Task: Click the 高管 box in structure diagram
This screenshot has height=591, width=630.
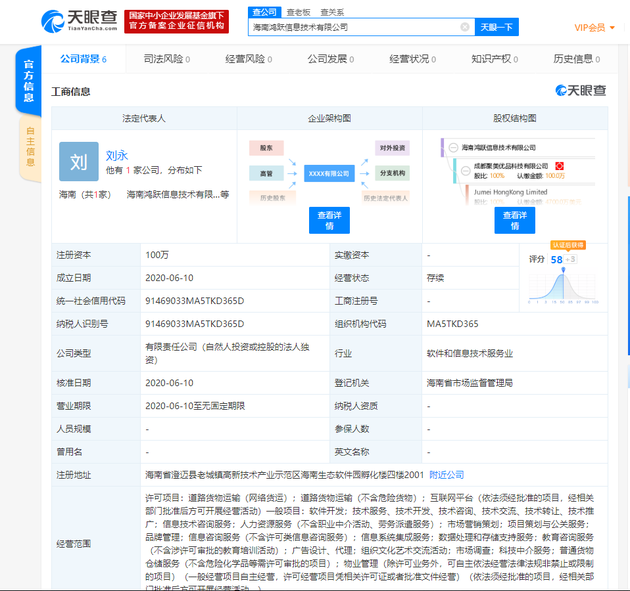Action: [x=266, y=174]
